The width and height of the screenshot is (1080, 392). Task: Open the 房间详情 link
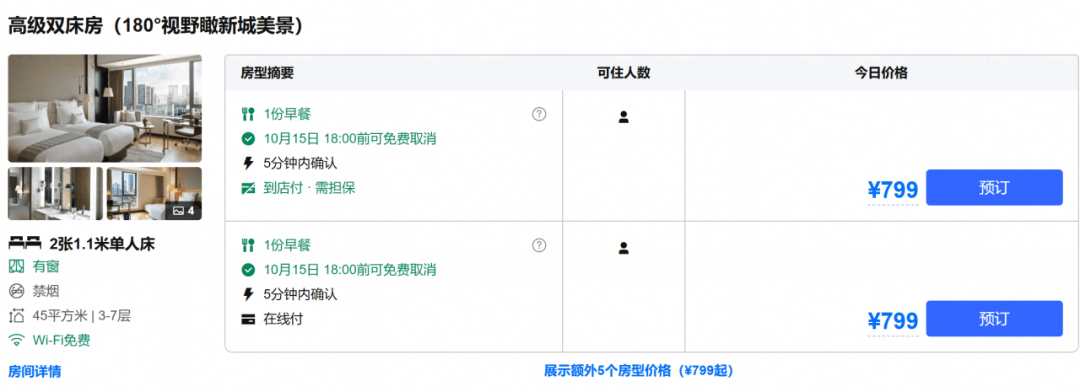(34, 371)
